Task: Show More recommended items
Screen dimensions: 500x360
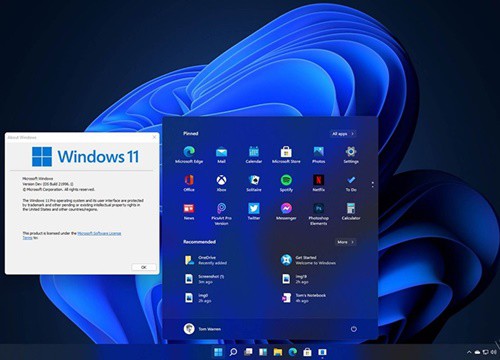Action: 345,242
